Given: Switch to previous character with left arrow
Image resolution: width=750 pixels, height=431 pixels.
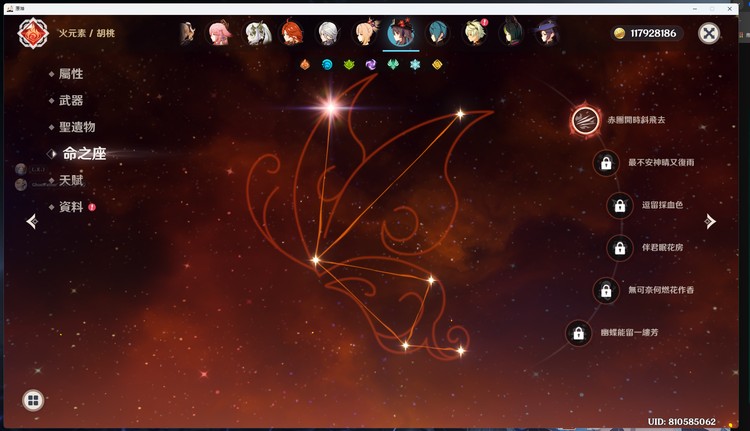Looking at the screenshot, I should pos(32,221).
